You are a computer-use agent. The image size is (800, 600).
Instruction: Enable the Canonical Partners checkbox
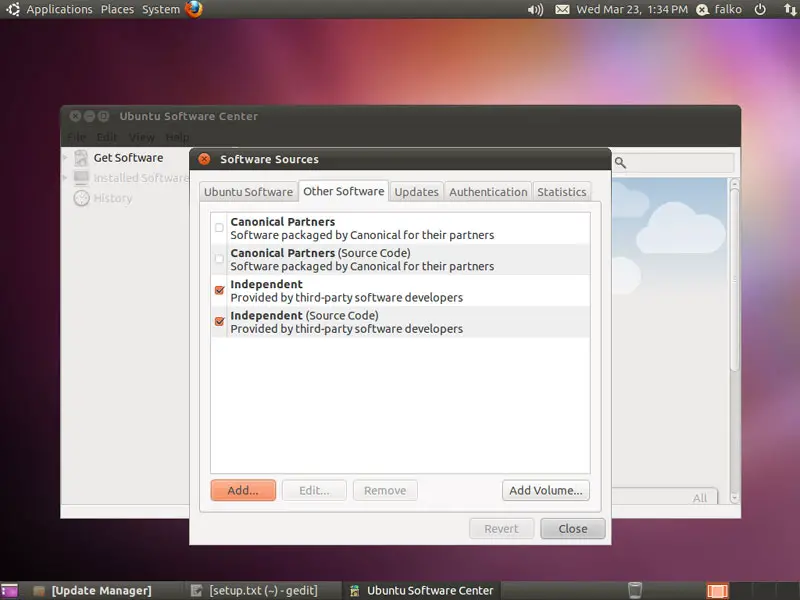point(219,228)
